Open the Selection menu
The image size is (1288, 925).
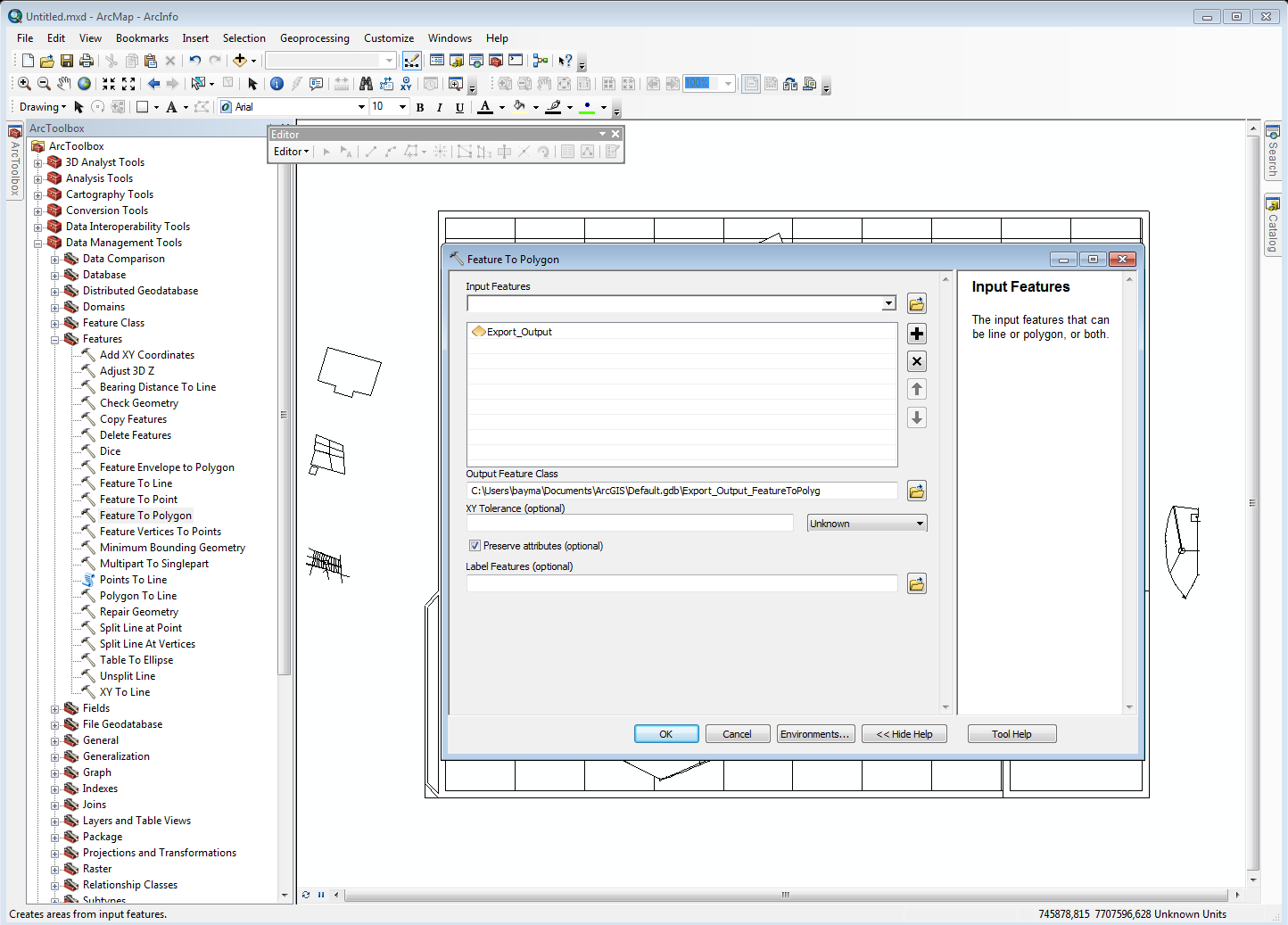[x=244, y=38]
